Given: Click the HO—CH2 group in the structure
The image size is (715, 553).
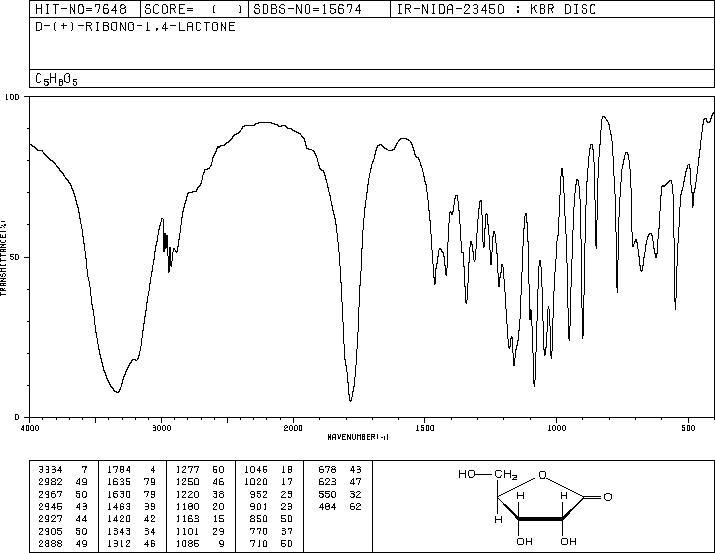Looking at the screenshot, I should [x=487, y=475].
